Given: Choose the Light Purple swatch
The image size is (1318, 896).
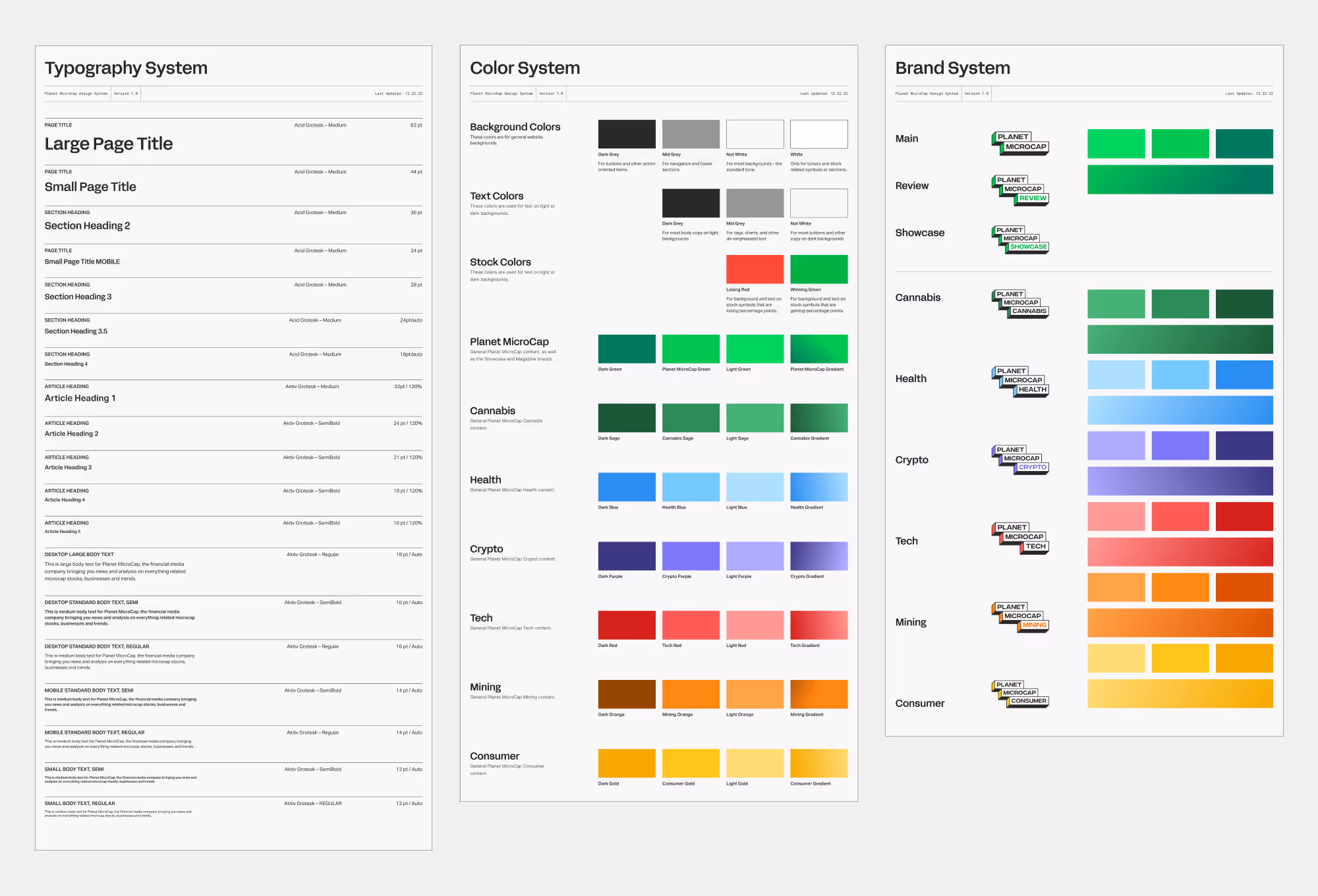Looking at the screenshot, I should click(x=755, y=556).
